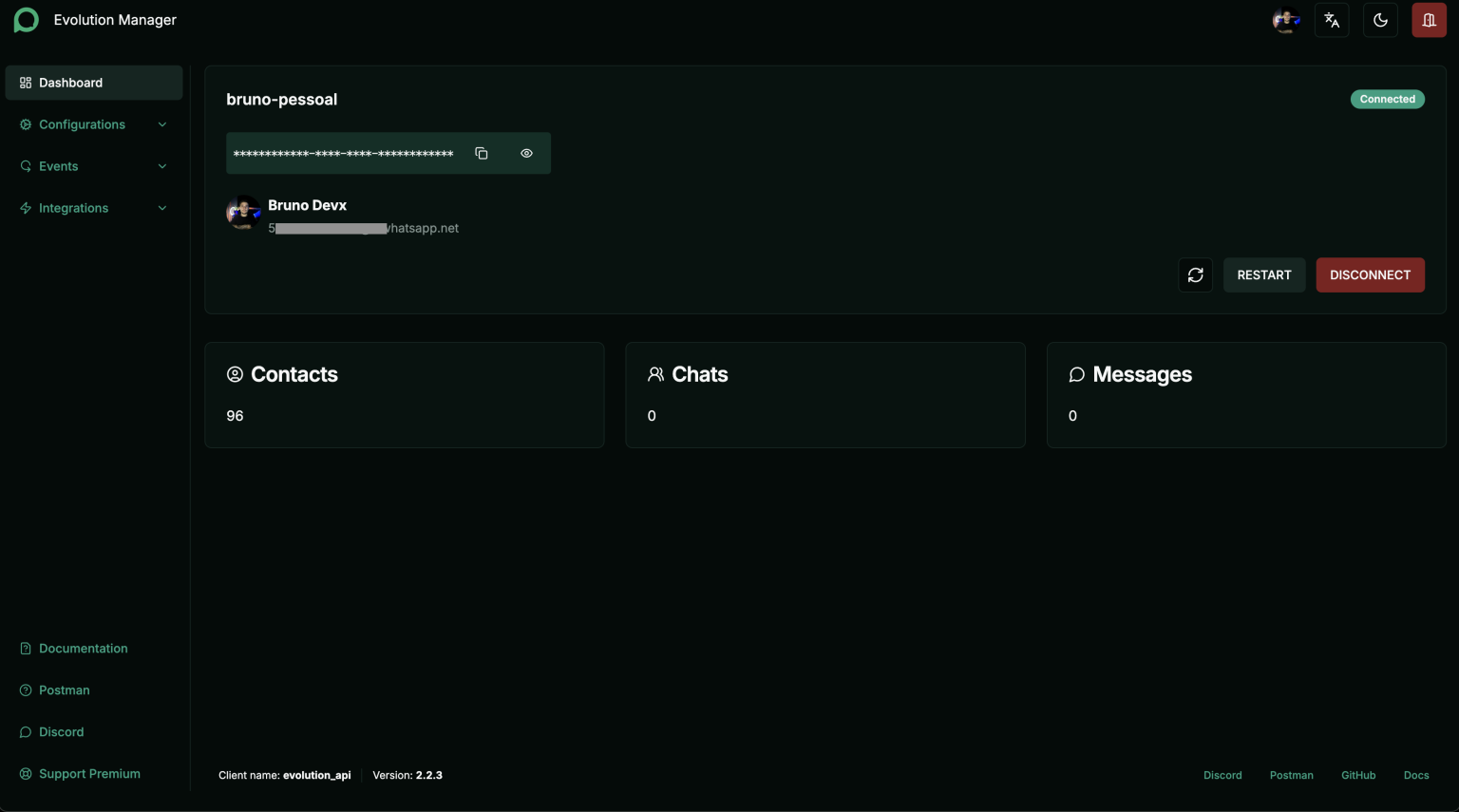Click the Discord chat icon in sidebar
The image size is (1459, 812).
pyautogui.click(x=26, y=731)
